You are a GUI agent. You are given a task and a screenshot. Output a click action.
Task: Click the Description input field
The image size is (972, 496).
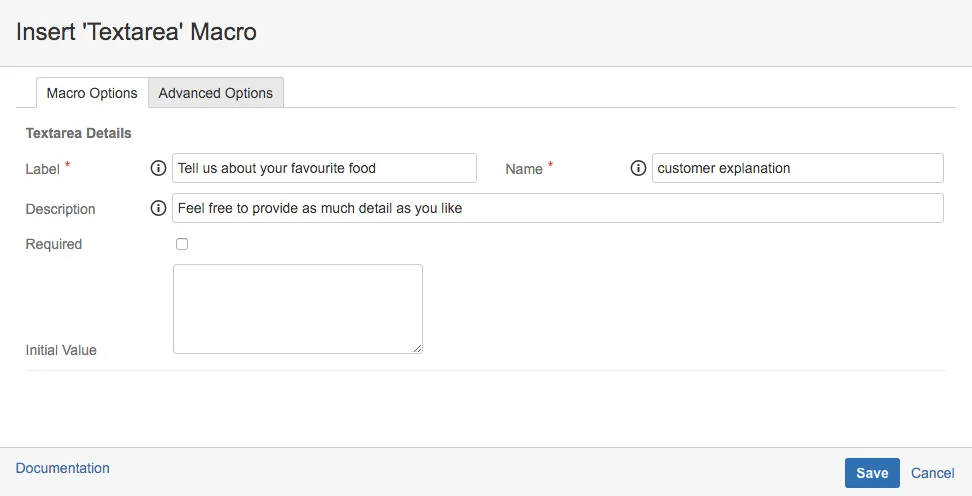coord(558,208)
